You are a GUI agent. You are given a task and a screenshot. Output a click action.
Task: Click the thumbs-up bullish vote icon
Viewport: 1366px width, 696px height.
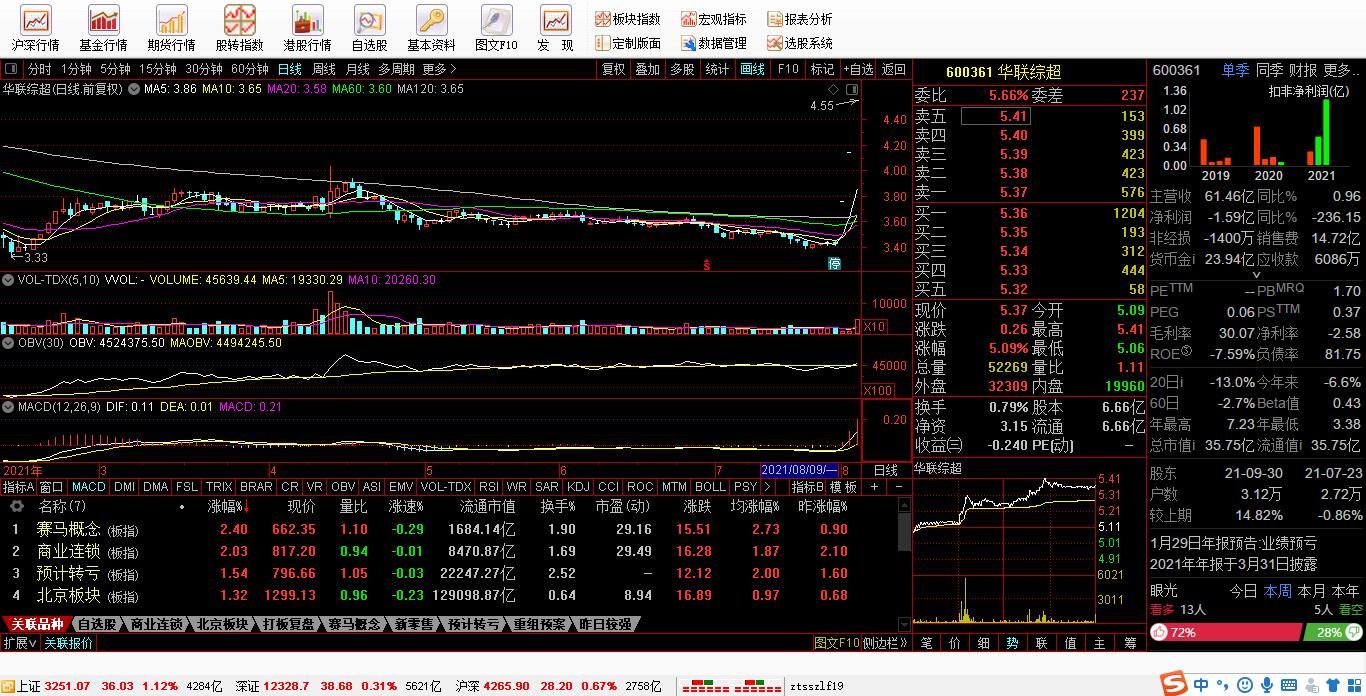[1160, 633]
